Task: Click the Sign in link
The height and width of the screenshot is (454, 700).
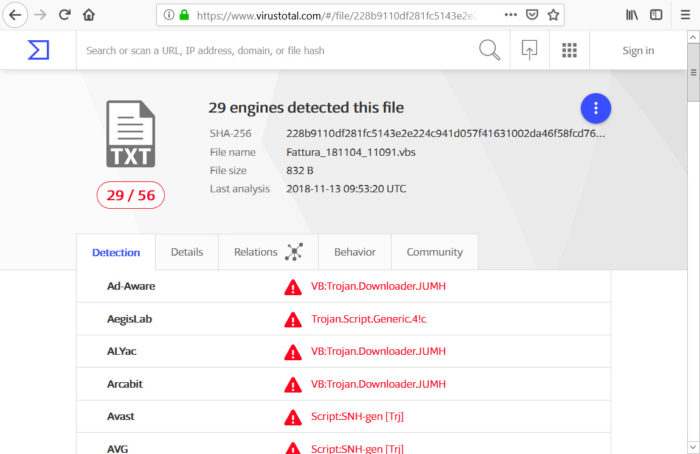Action: pyautogui.click(x=638, y=50)
